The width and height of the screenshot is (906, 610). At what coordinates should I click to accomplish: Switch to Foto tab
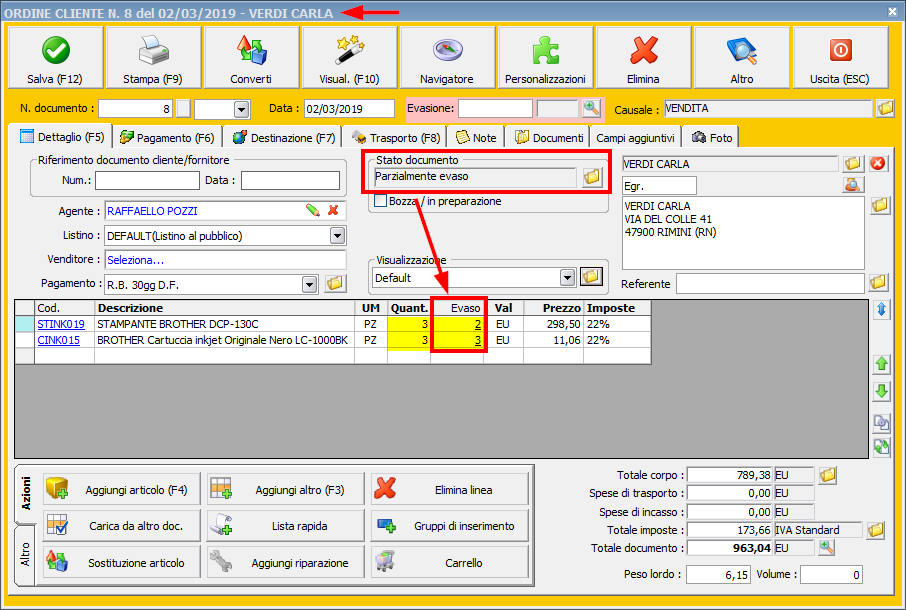(x=712, y=137)
